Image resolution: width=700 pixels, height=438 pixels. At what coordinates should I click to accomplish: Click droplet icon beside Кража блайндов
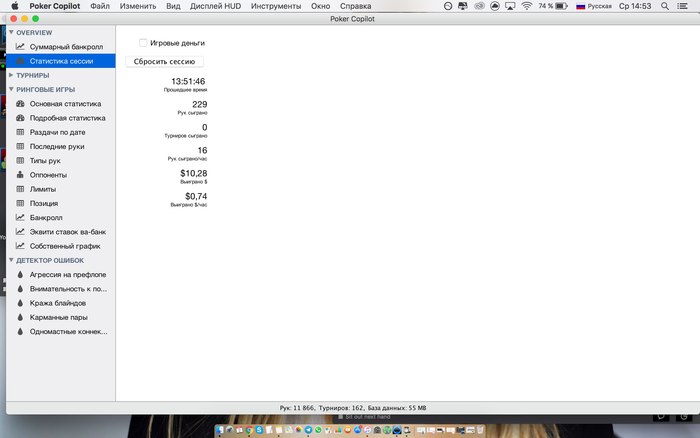point(20,303)
